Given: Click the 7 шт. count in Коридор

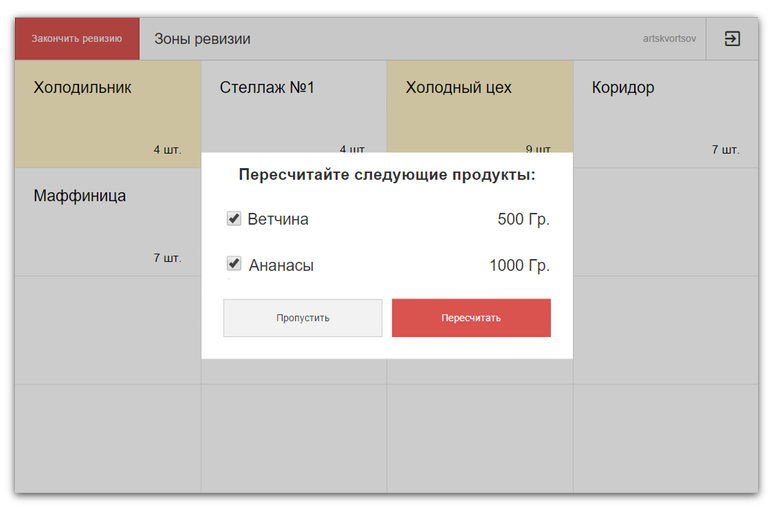Looking at the screenshot, I should pyautogui.click(x=725, y=150).
